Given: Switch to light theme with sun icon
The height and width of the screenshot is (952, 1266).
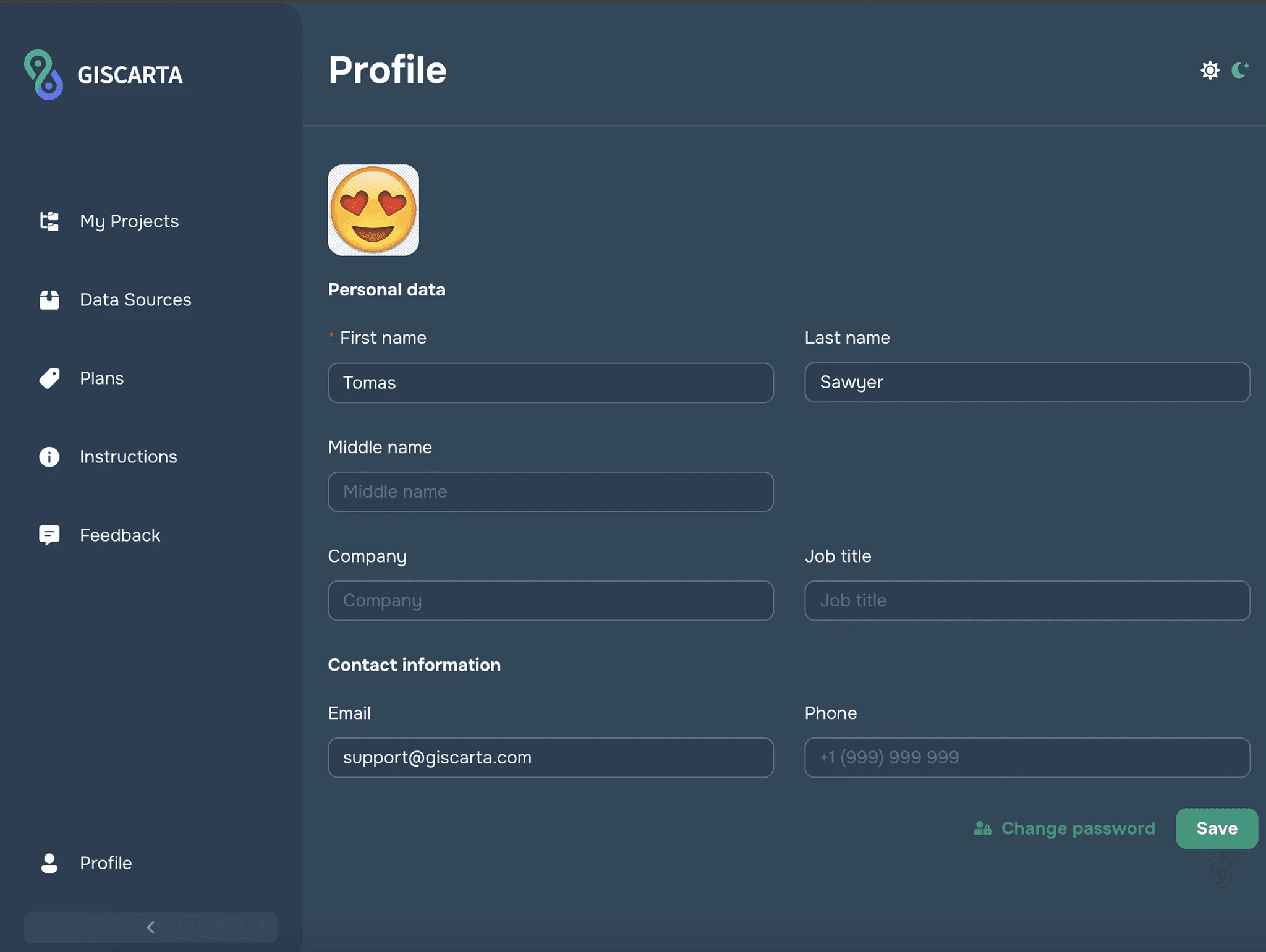Looking at the screenshot, I should [1210, 70].
